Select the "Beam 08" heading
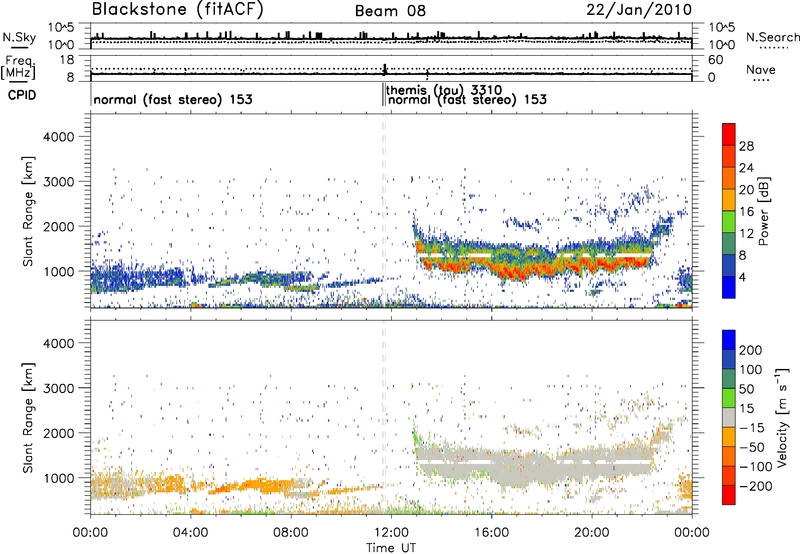This screenshot has width=800, height=554. point(390,11)
